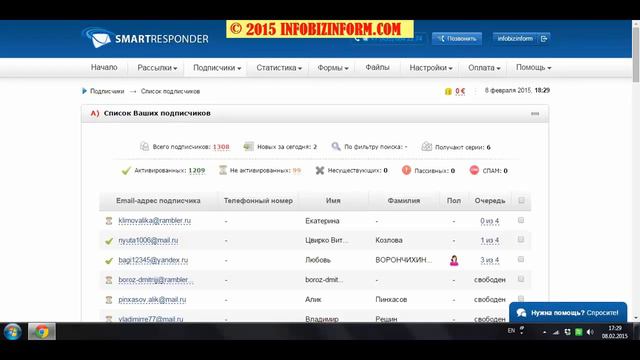Show hidden tray icons arrow
640x360 pixels.
coord(544,333)
